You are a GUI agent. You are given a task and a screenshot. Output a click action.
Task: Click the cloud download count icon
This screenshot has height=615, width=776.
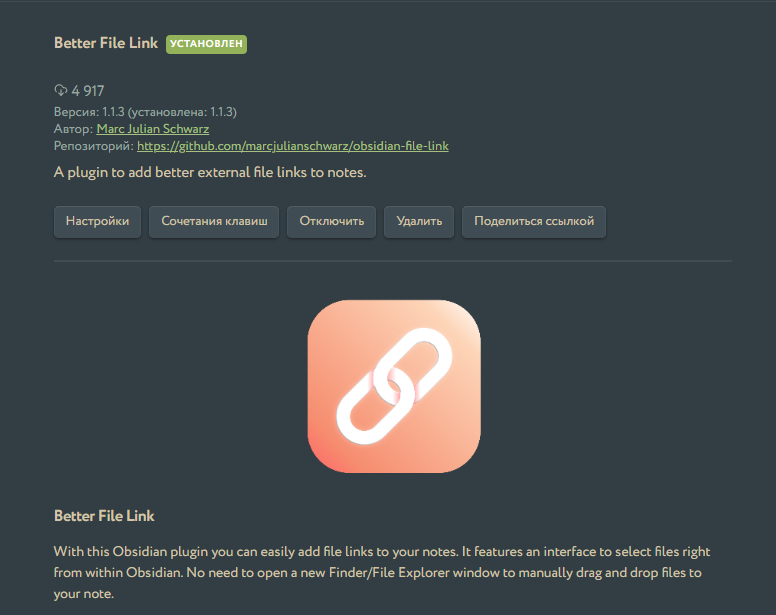pos(60,90)
